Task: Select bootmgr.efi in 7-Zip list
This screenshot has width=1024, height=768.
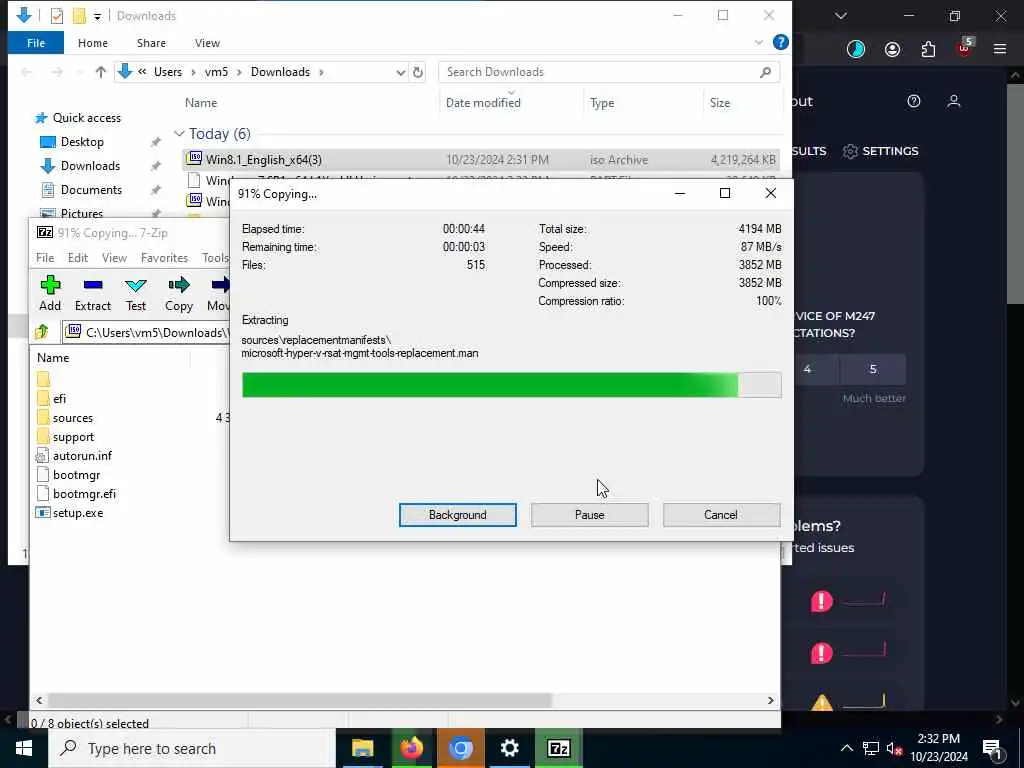Action: pyautogui.click(x=84, y=494)
